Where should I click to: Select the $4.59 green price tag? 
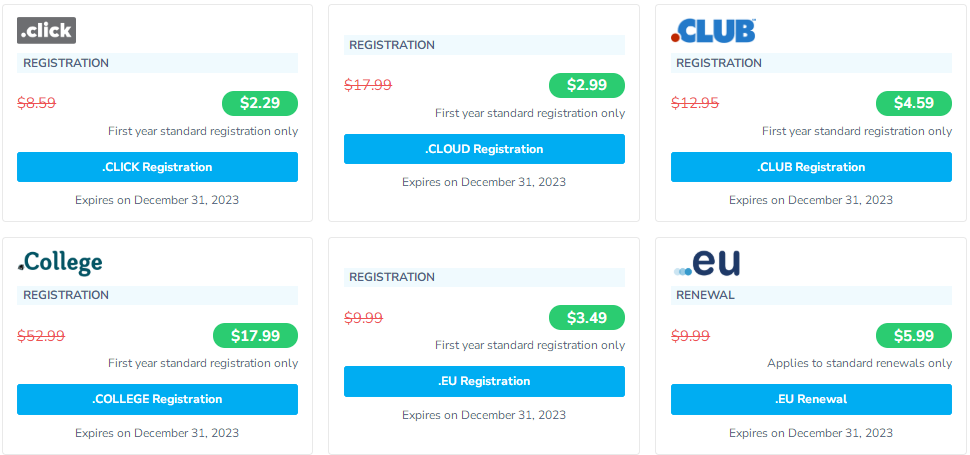(913, 103)
